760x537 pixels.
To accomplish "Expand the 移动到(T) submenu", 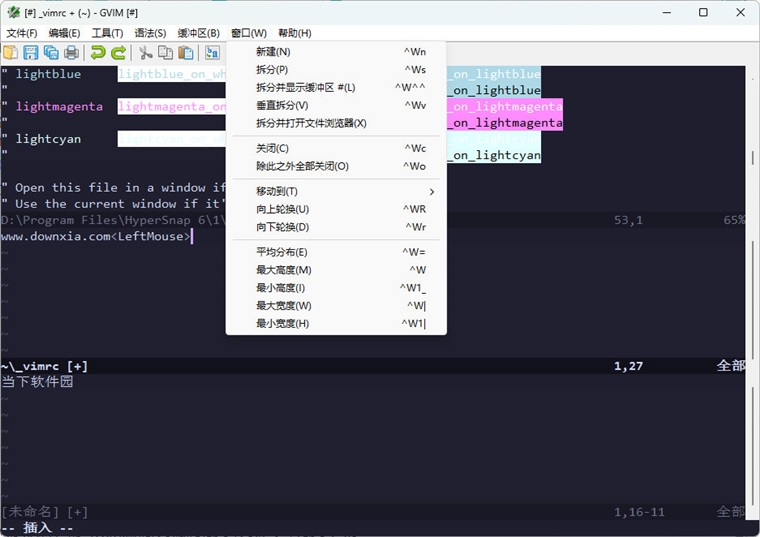I will click(336, 191).
